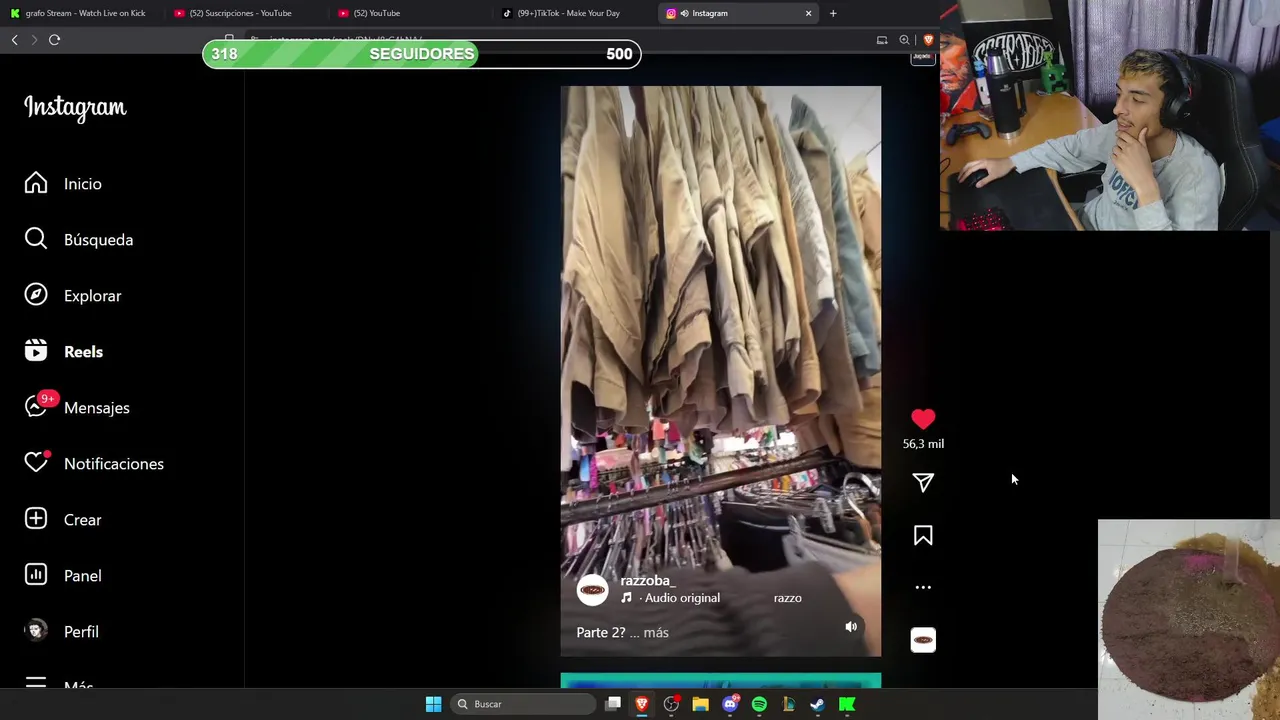Click the Crear plus icon
The image size is (1280, 720).
[36, 519]
